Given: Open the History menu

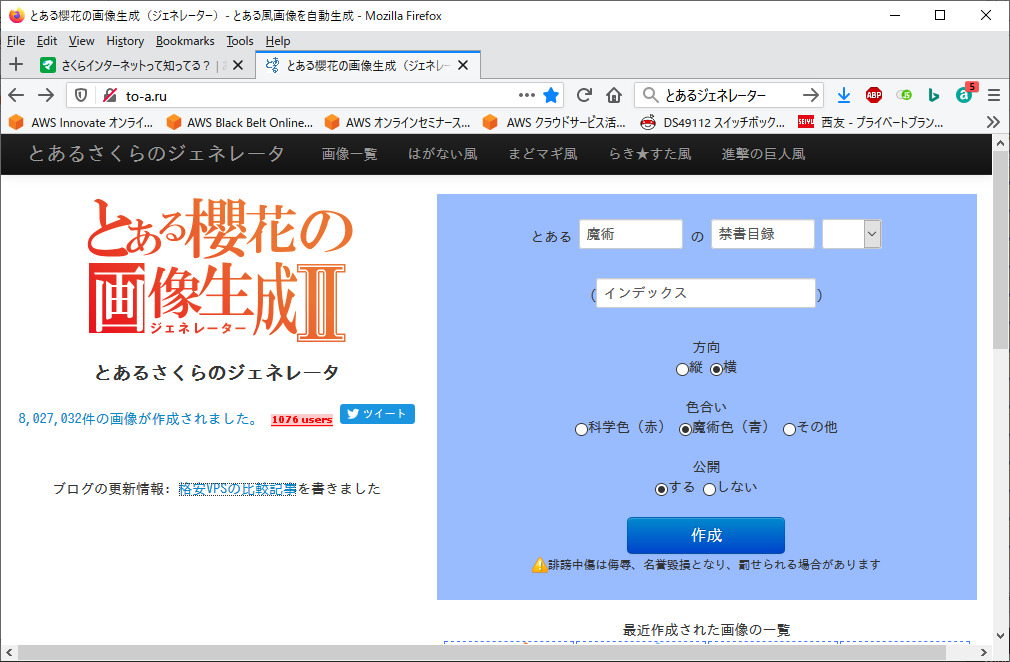Looking at the screenshot, I should coord(125,41).
